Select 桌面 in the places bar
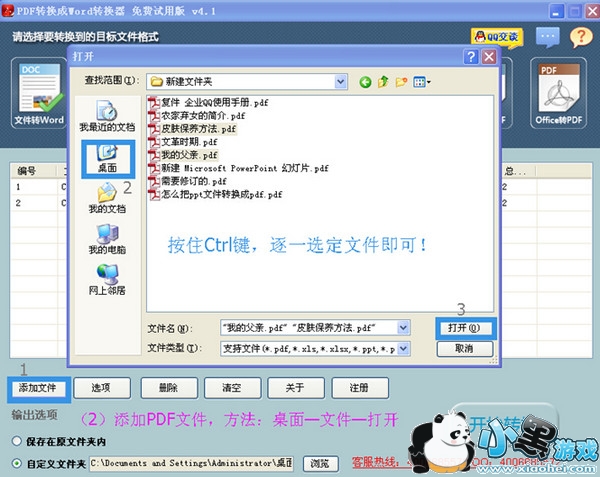This screenshot has width=600, height=477. click(x=108, y=159)
